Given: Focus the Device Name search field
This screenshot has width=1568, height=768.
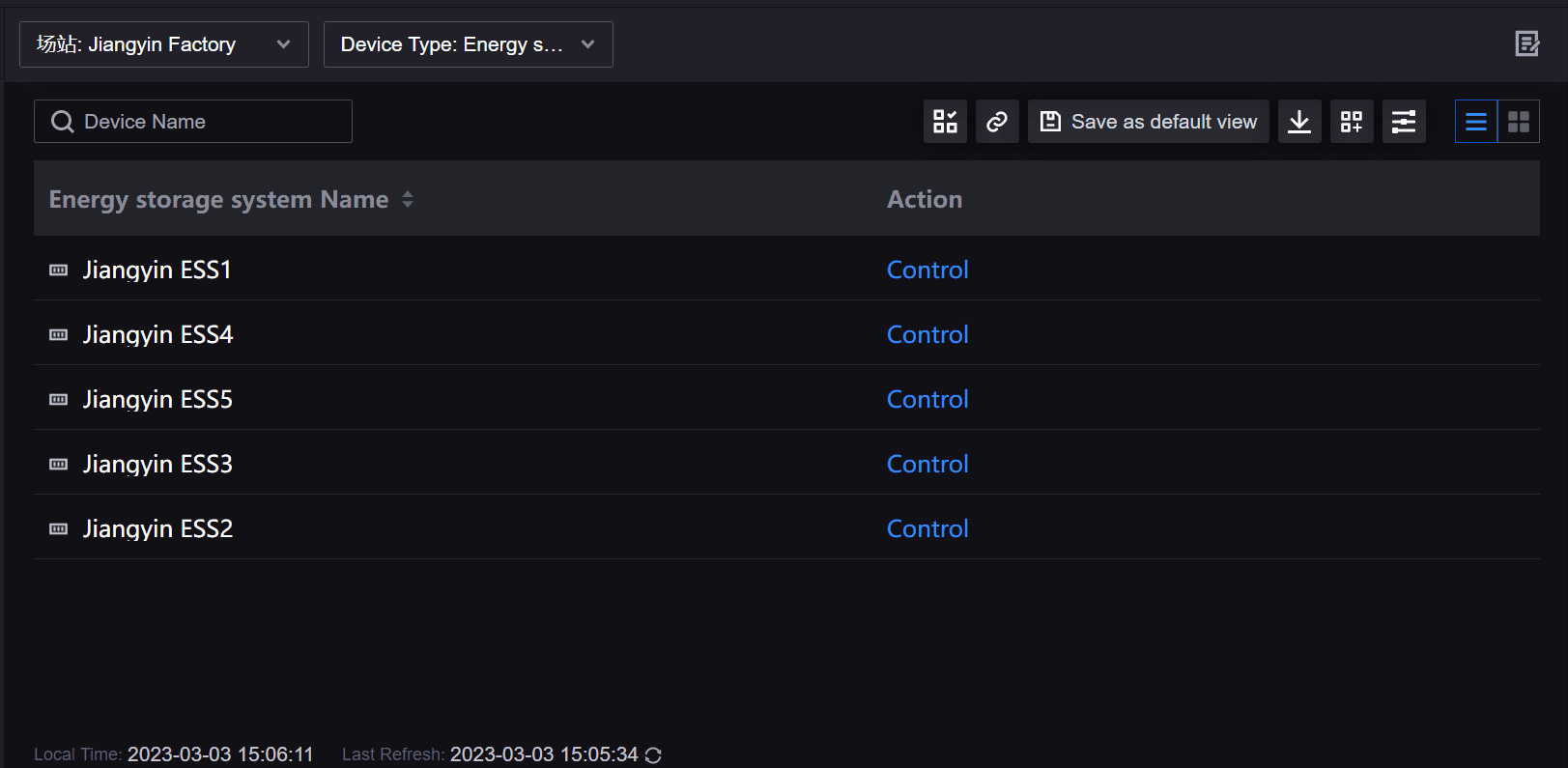Looking at the screenshot, I should click(203, 122).
